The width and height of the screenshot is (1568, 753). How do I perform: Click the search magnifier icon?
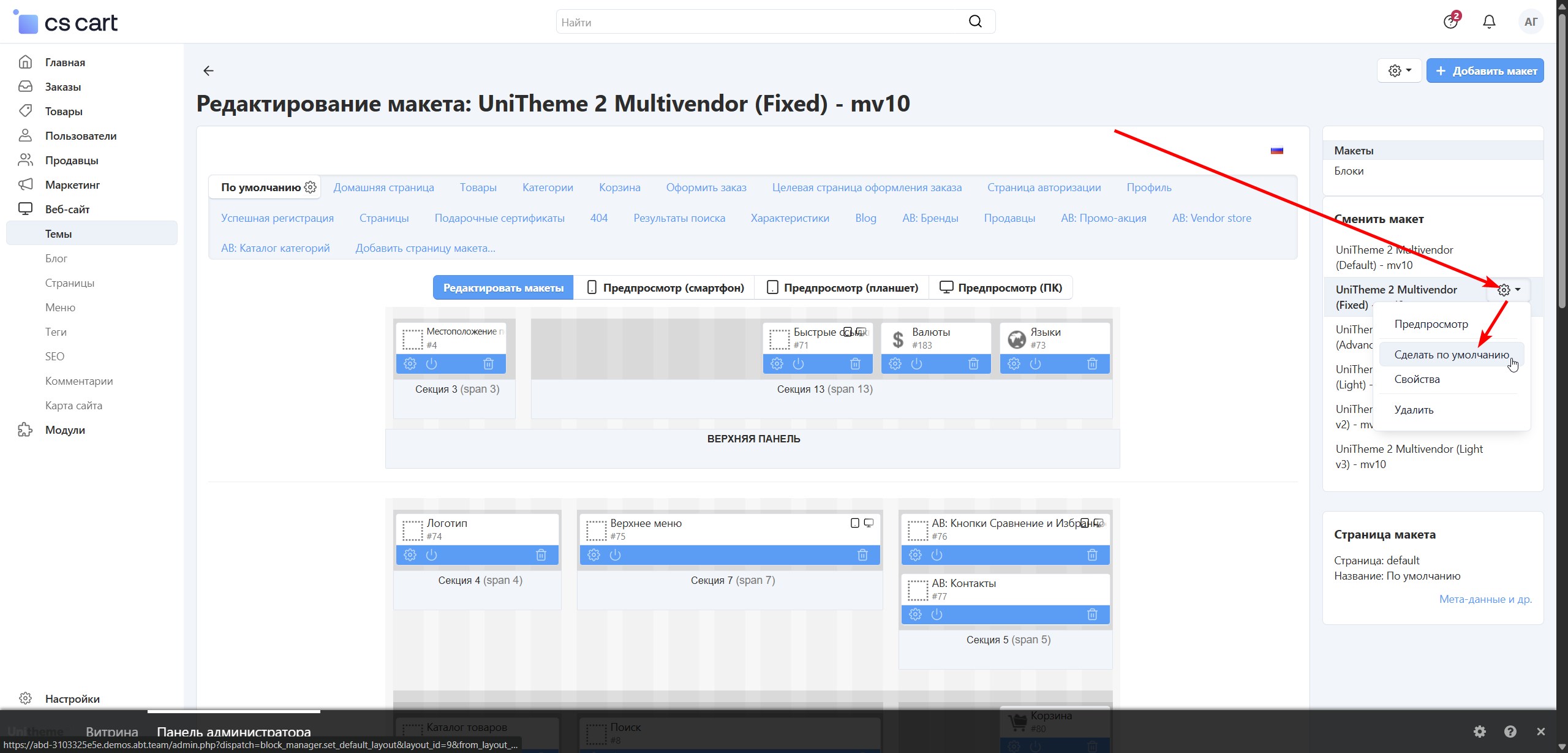pos(975,22)
